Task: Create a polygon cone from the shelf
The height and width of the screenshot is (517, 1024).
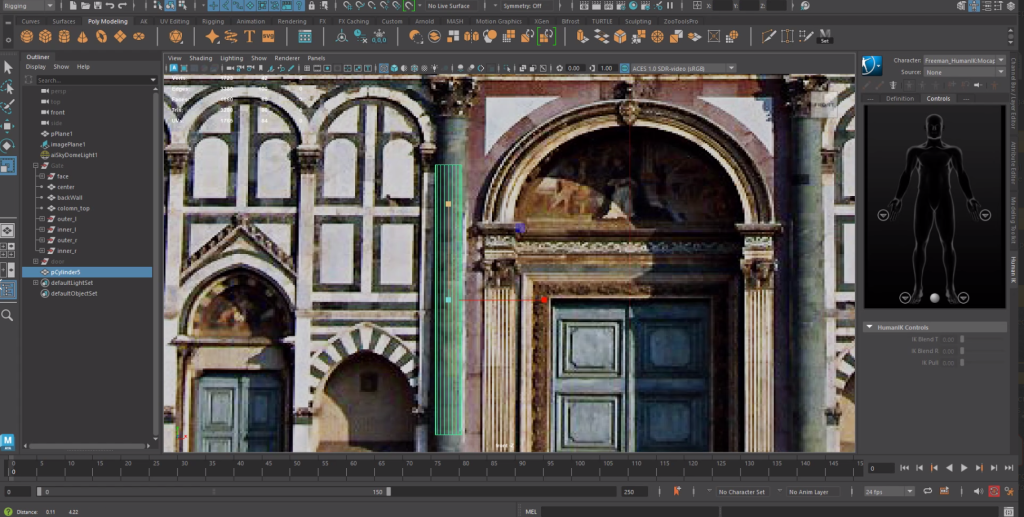Action: coord(83,37)
